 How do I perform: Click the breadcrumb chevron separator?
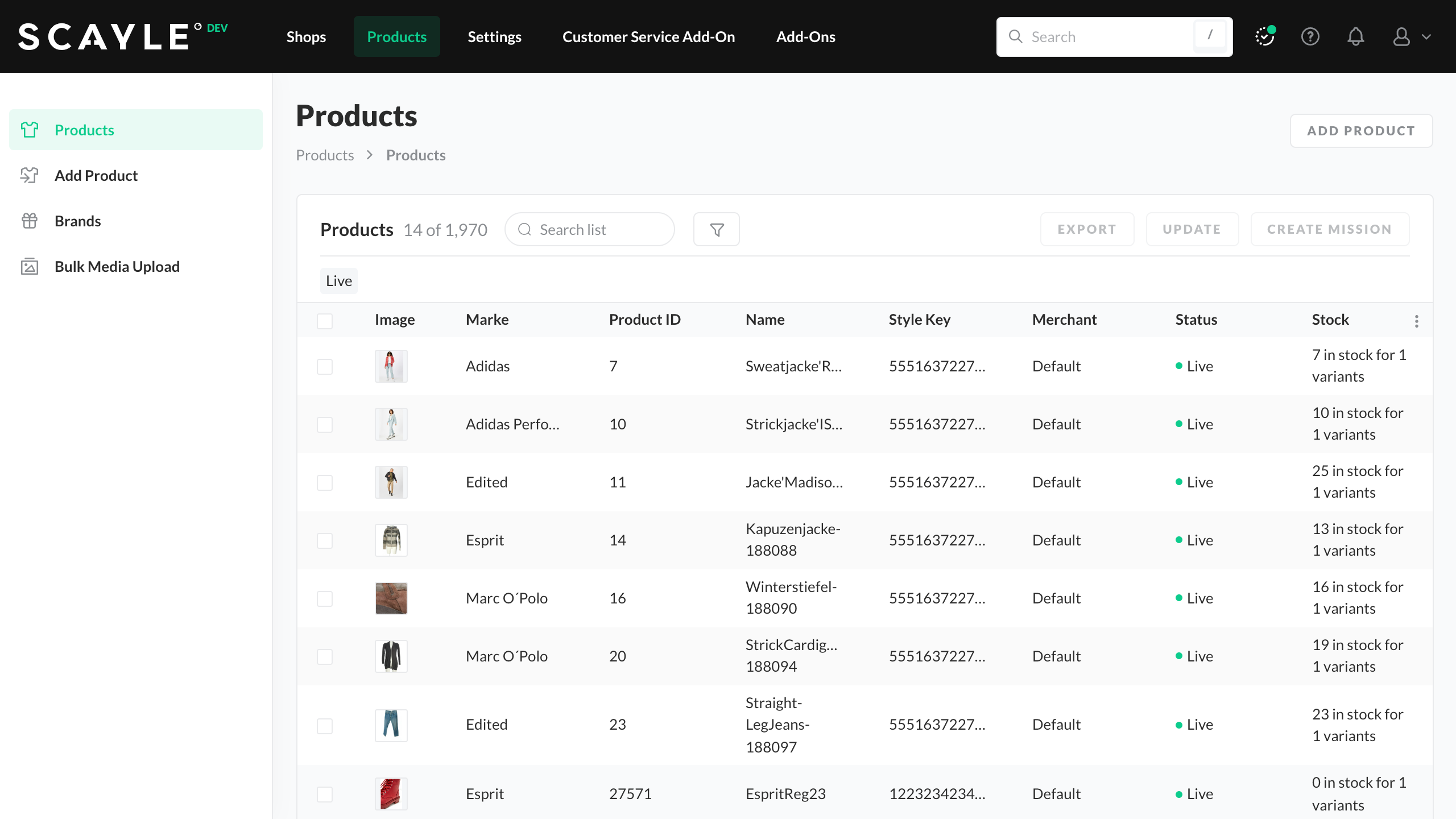tap(370, 155)
